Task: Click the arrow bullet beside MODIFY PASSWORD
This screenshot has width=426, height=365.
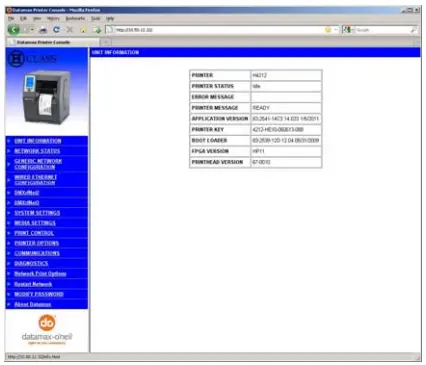Action: pyautogui.click(x=9, y=294)
